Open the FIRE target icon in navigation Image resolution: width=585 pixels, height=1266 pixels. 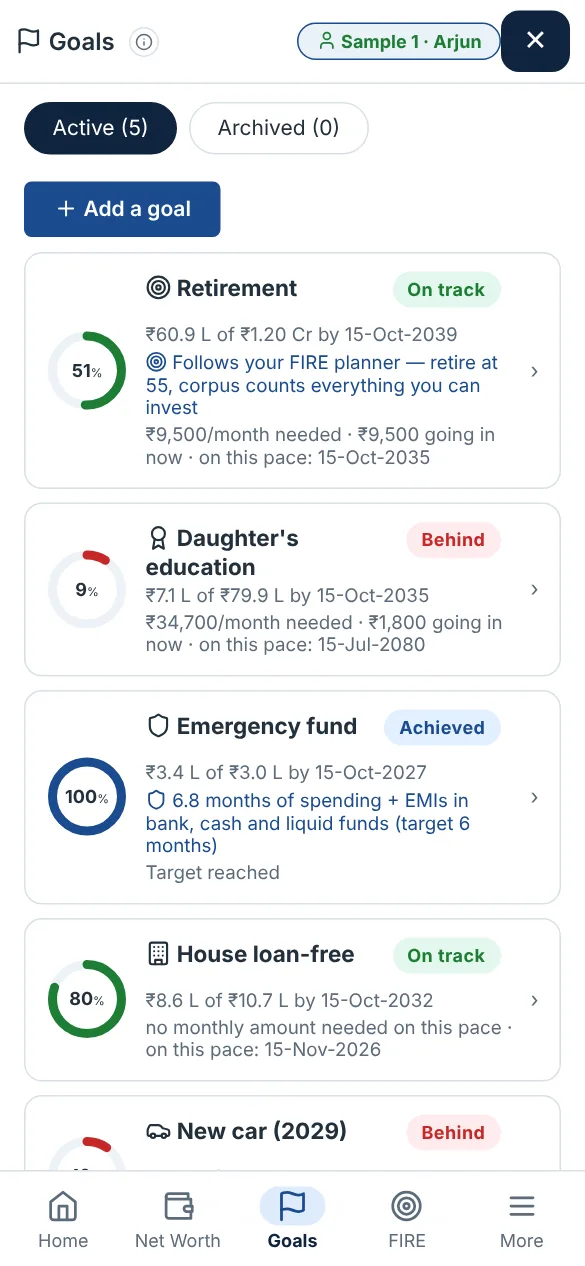[407, 1206]
